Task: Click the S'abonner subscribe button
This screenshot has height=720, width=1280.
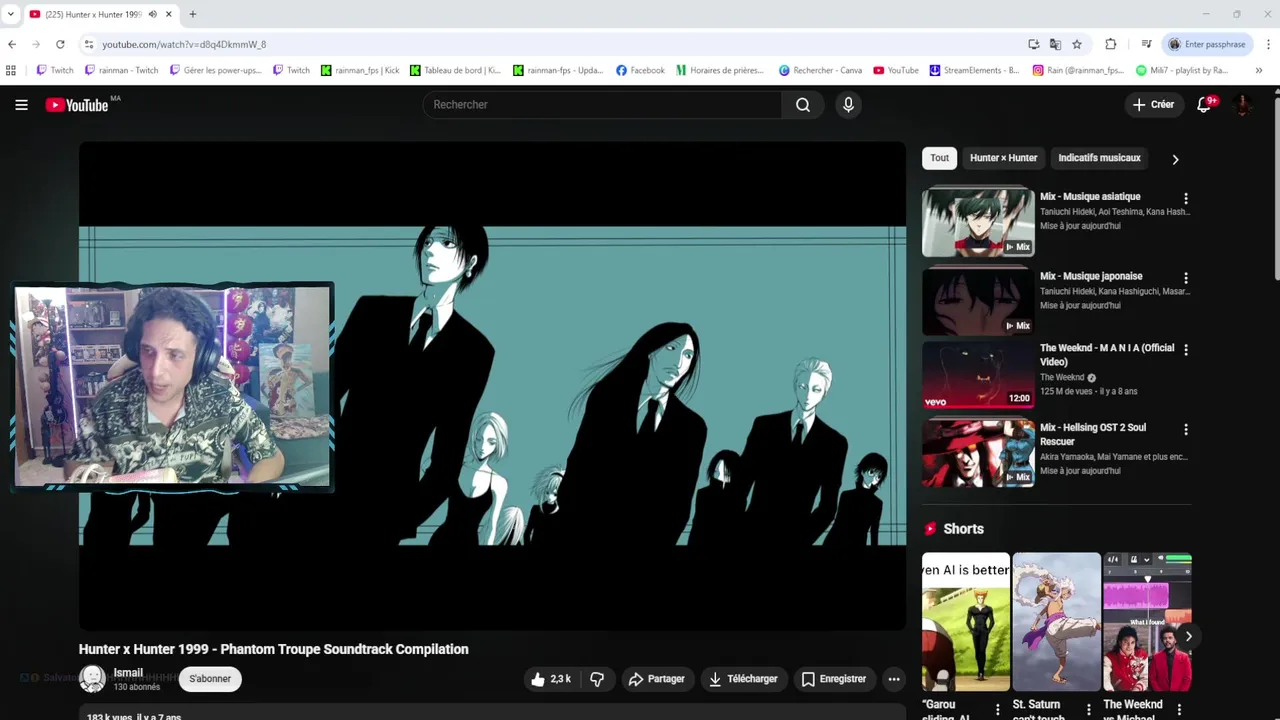Action: 210,679
